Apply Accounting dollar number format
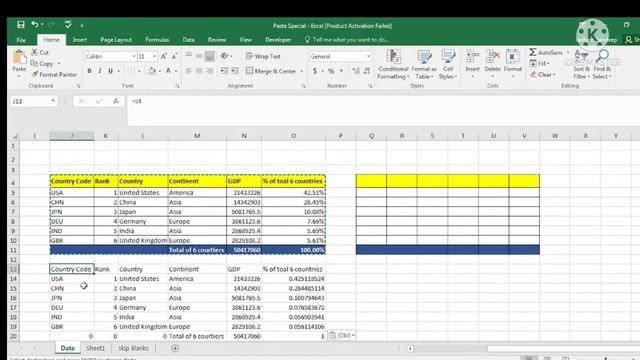This screenshot has width=640, height=360. (x=315, y=71)
